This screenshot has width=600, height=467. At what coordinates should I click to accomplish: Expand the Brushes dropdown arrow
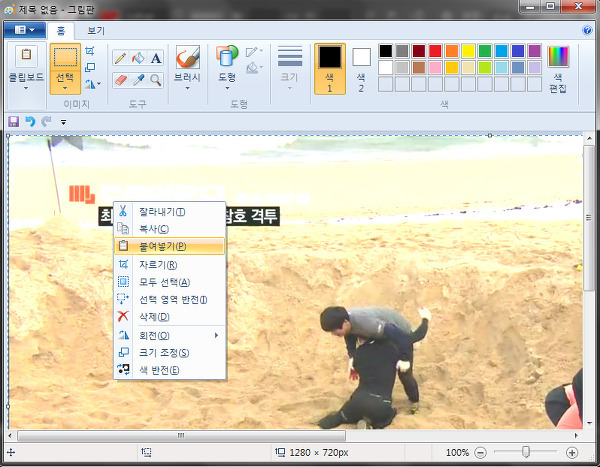(x=188, y=88)
